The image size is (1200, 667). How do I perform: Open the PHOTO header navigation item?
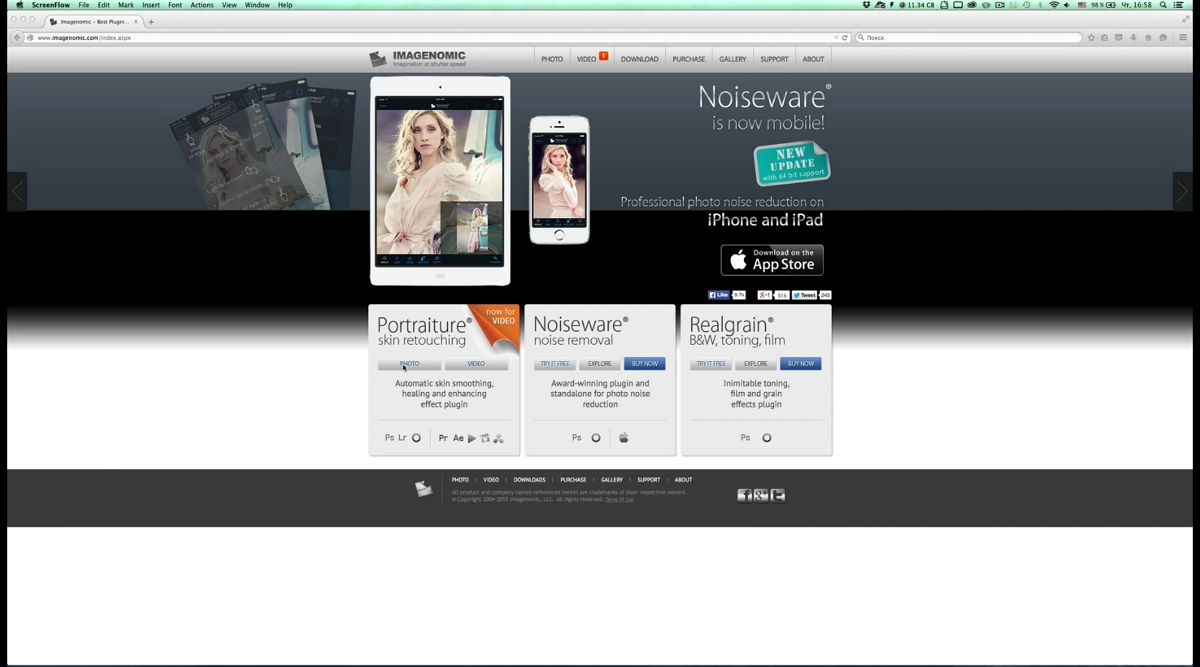point(552,59)
